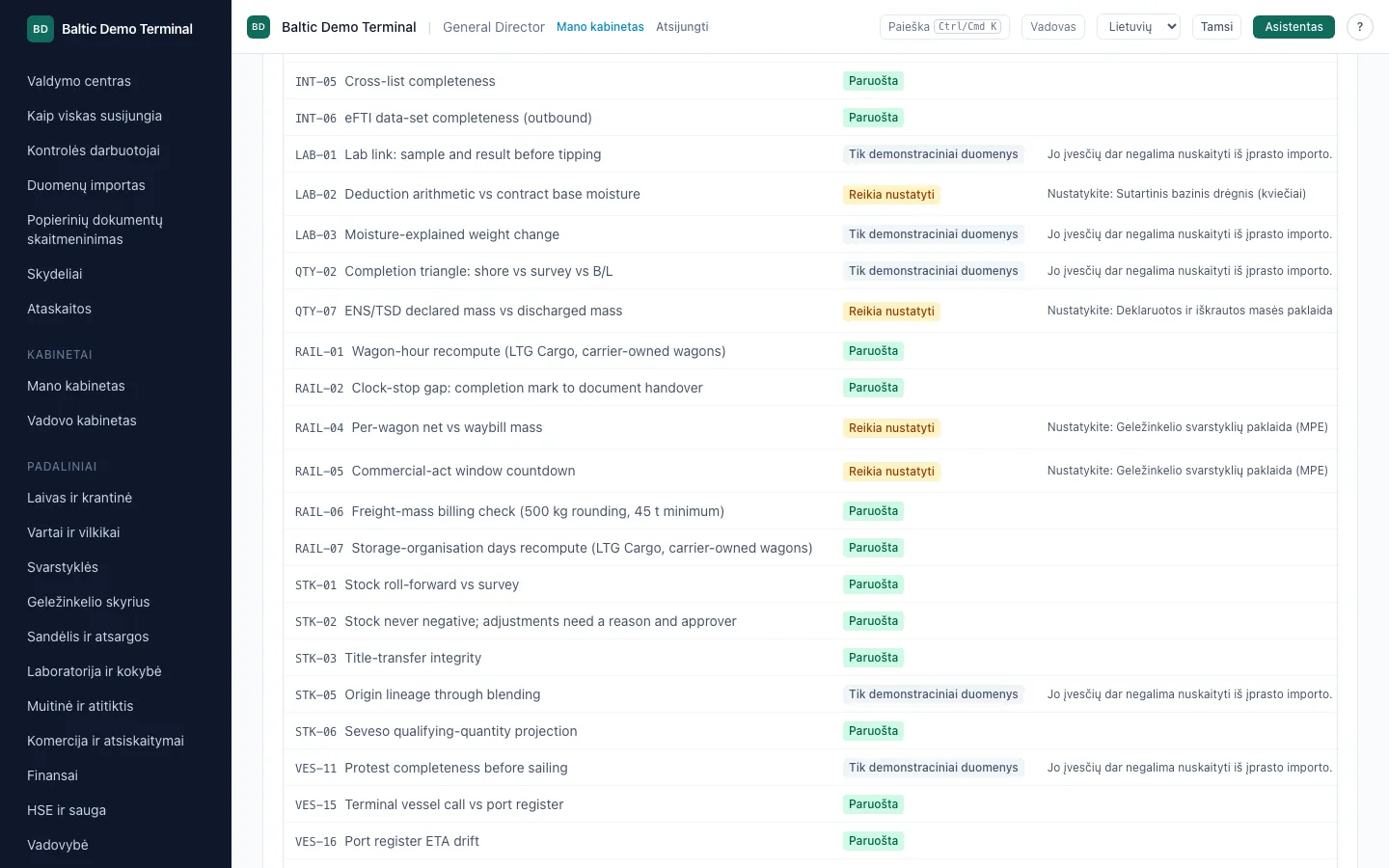Viewport: 1389px width, 868px height.
Task: Open the Lietuvių language dropdown
Action: pos(1138,27)
